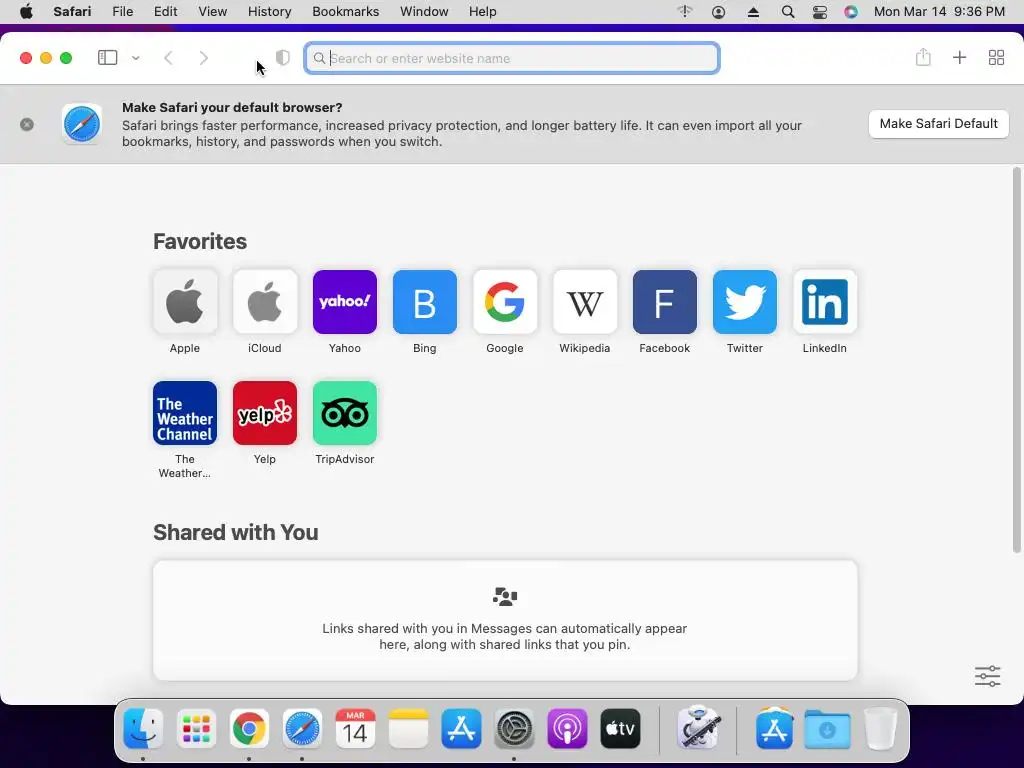Open Notes from the Dock
The height and width of the screenshot is (768, 1024).
(x=408, y=728)
